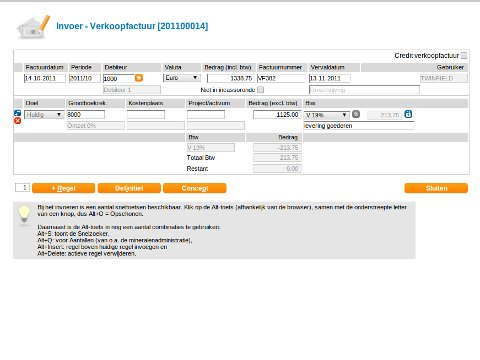Screen dimensions: 480x360
Task: Click the Debiteur column header
Action: [132, 67]
